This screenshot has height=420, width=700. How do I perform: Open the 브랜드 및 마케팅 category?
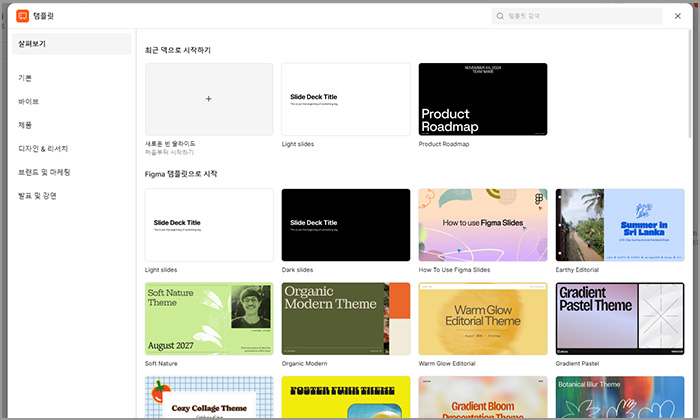(x=44, y=172)
